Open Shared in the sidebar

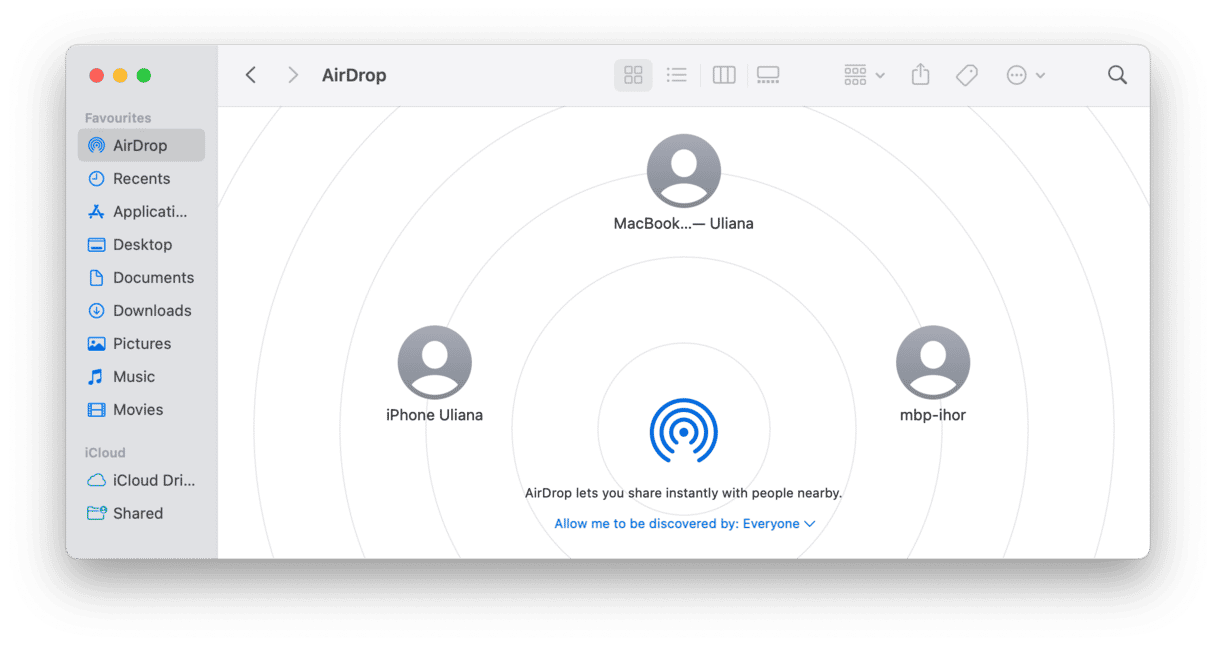coord(141,513)
